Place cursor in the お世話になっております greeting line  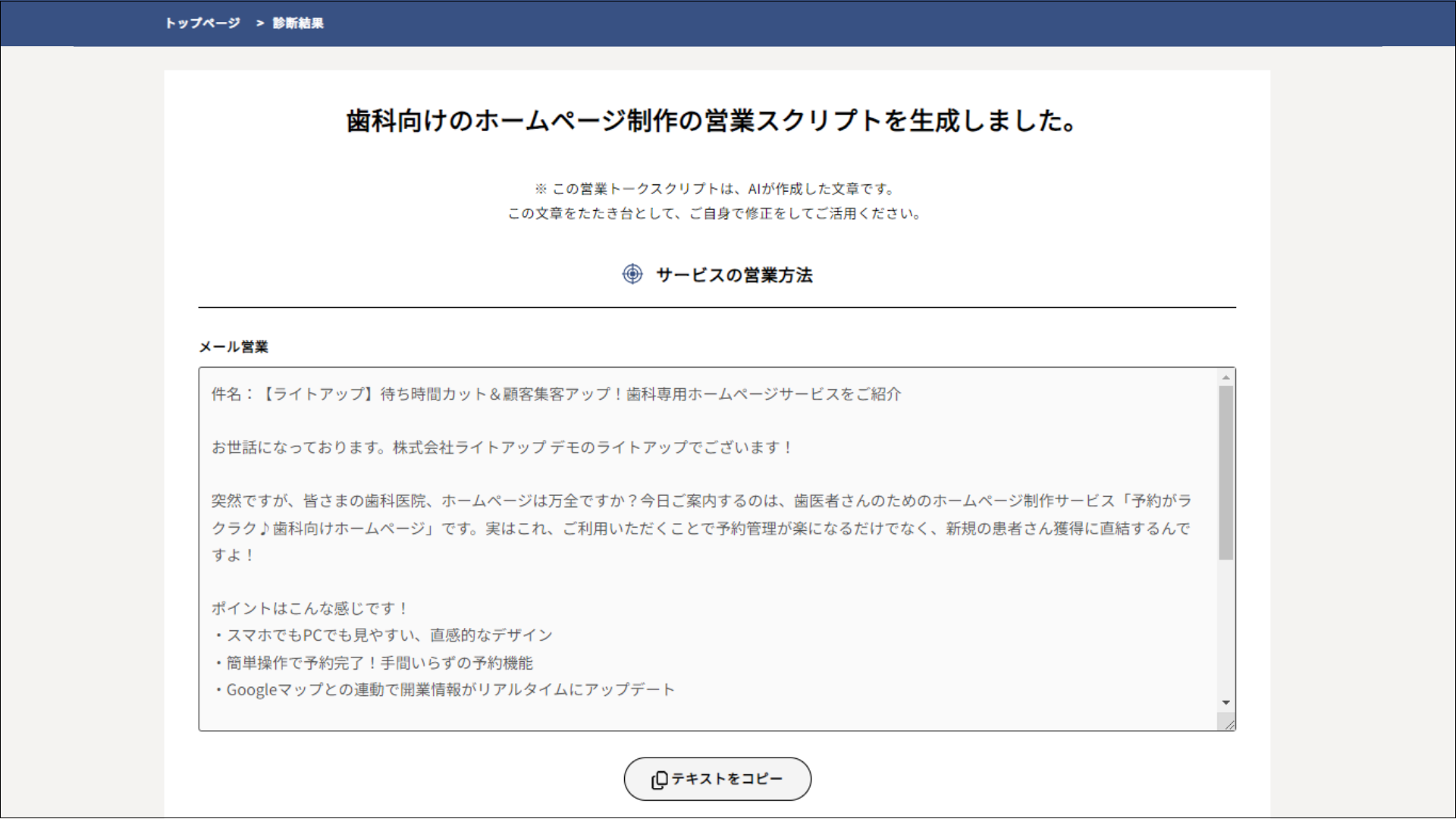pos(500,447)
